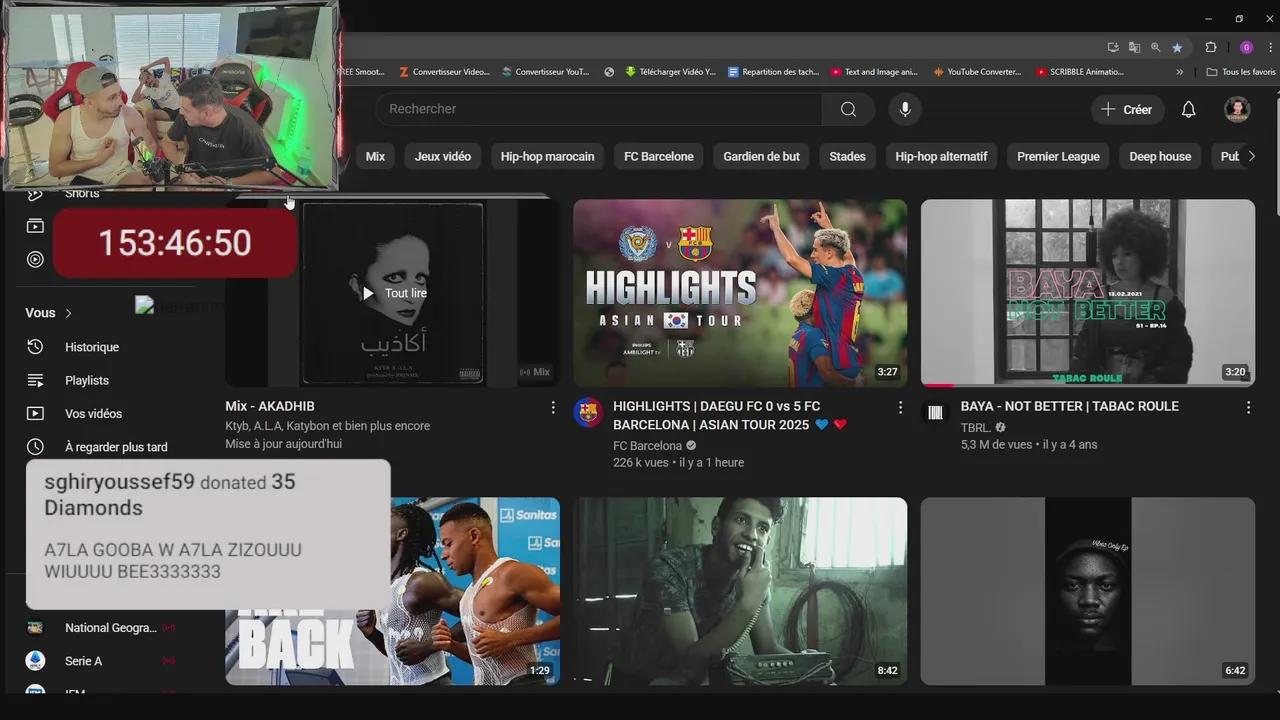Open the subscriptions icon in sidebar
The height and width of the screenshot is (720, 1280).
[35, 226]
